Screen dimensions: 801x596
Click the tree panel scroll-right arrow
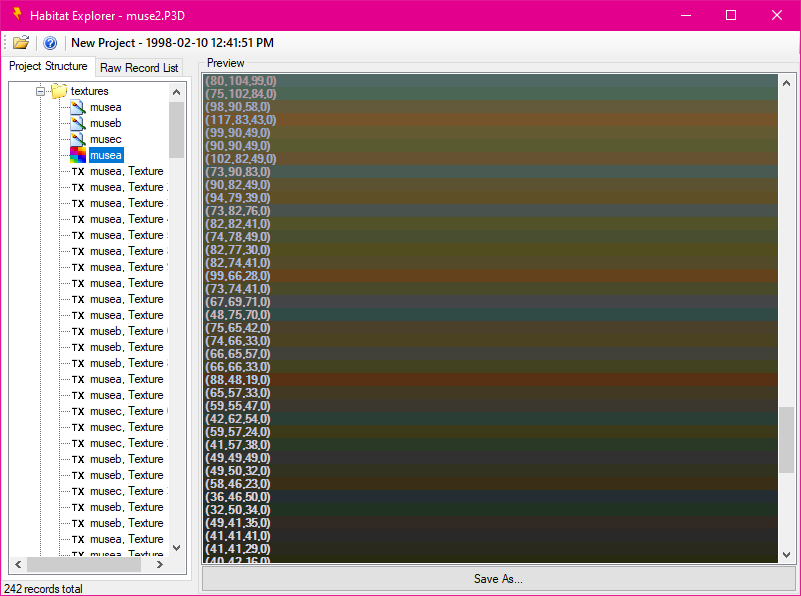160,564
